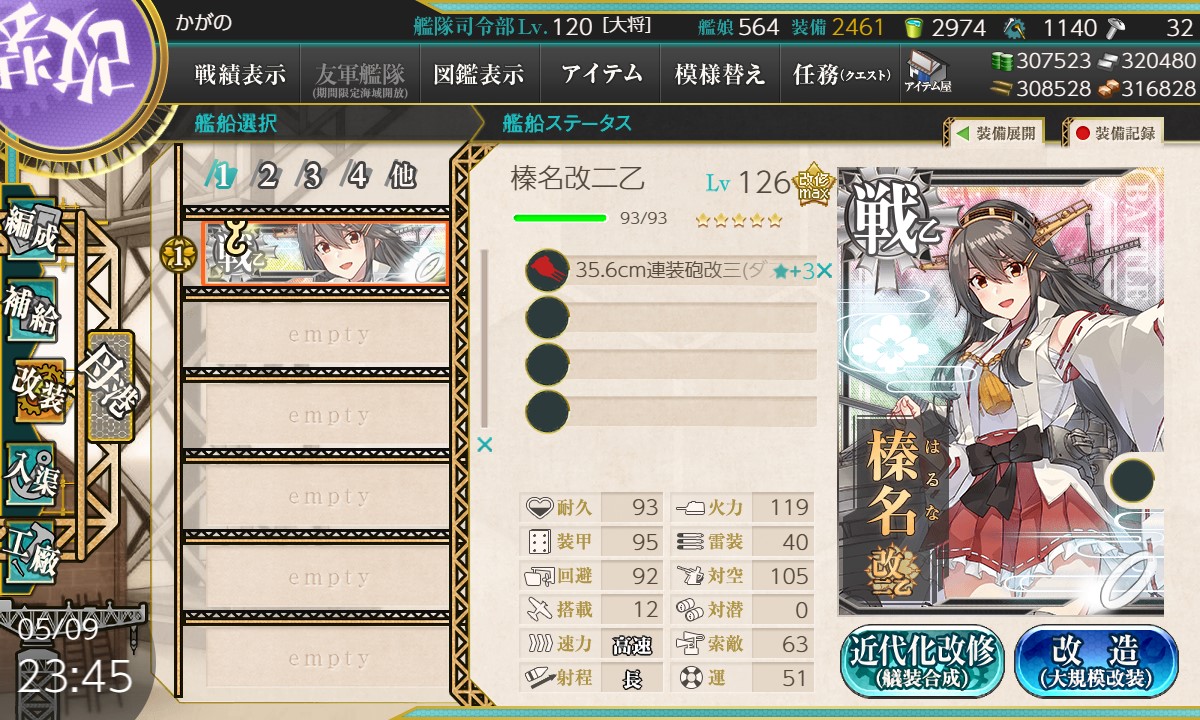This screenshot has height=720, width=1200.
Task: Click the 改造 remodel button
Action: pyautogui.click(x=1096, y=661)
